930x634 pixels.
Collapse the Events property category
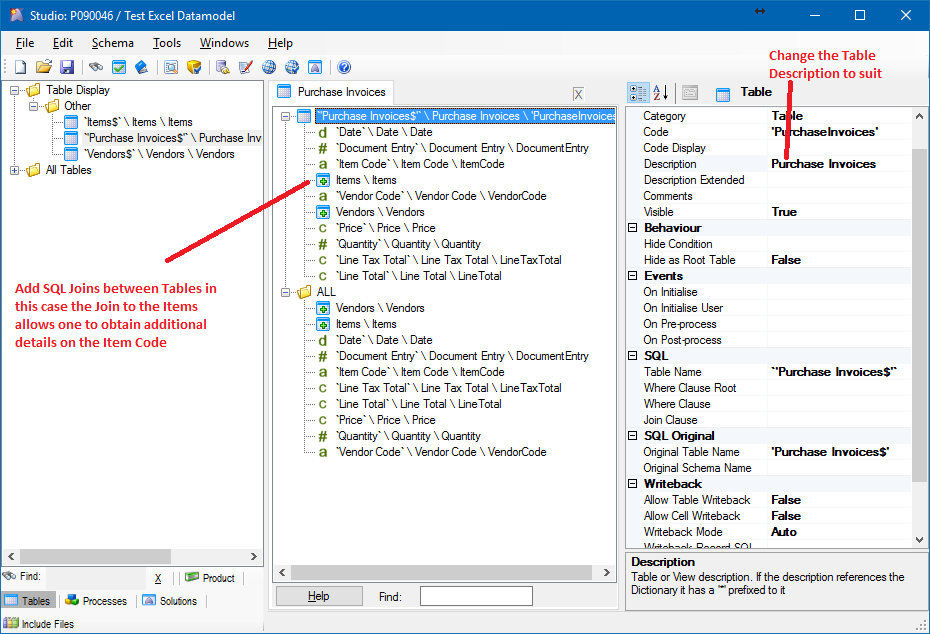click(633, 276)
